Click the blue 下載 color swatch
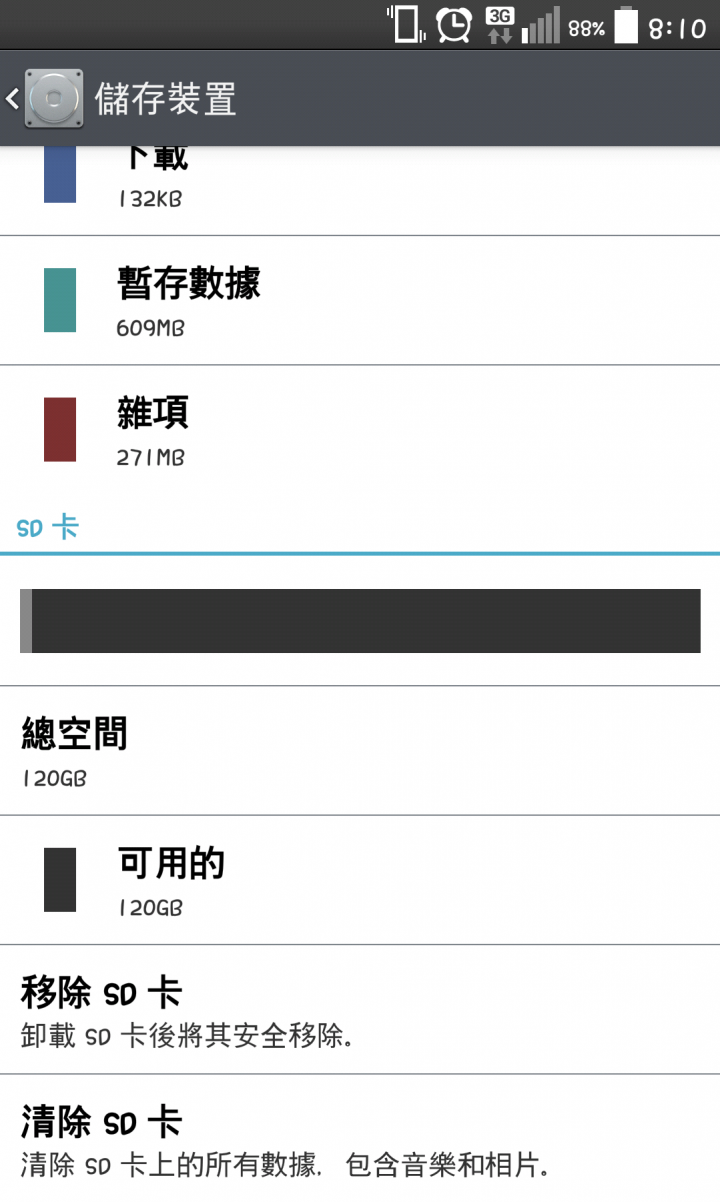This screenshot has width=720, height=1202. (60, 174)
